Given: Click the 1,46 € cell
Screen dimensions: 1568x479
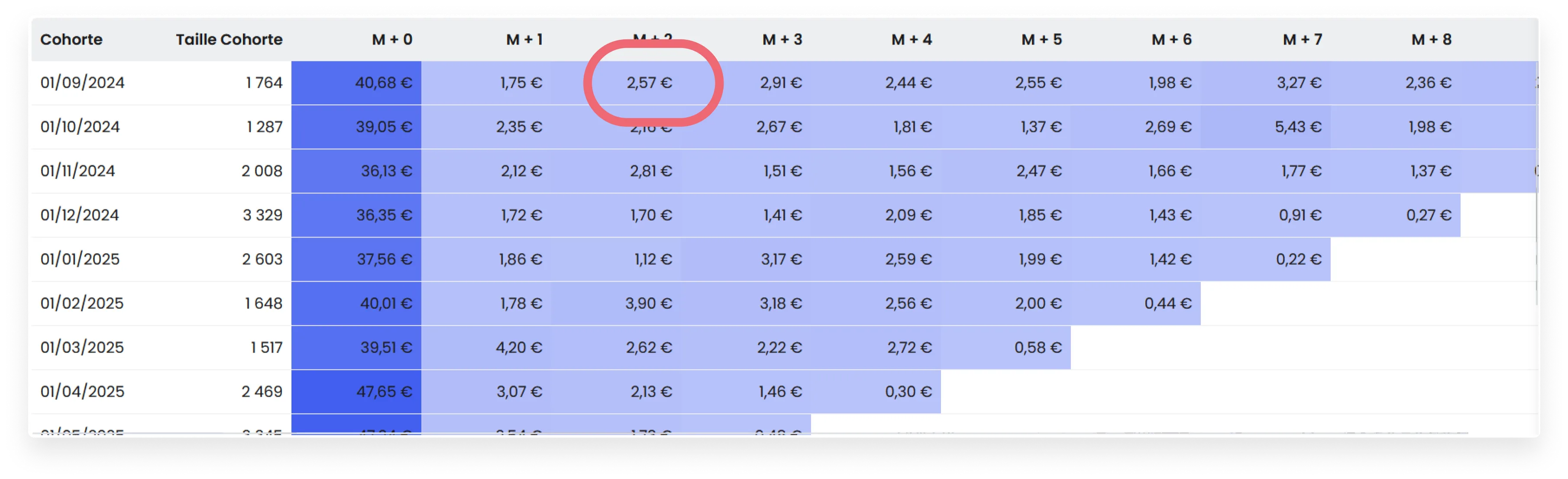Looking at the screenshot, I should [x=746, y=392].
